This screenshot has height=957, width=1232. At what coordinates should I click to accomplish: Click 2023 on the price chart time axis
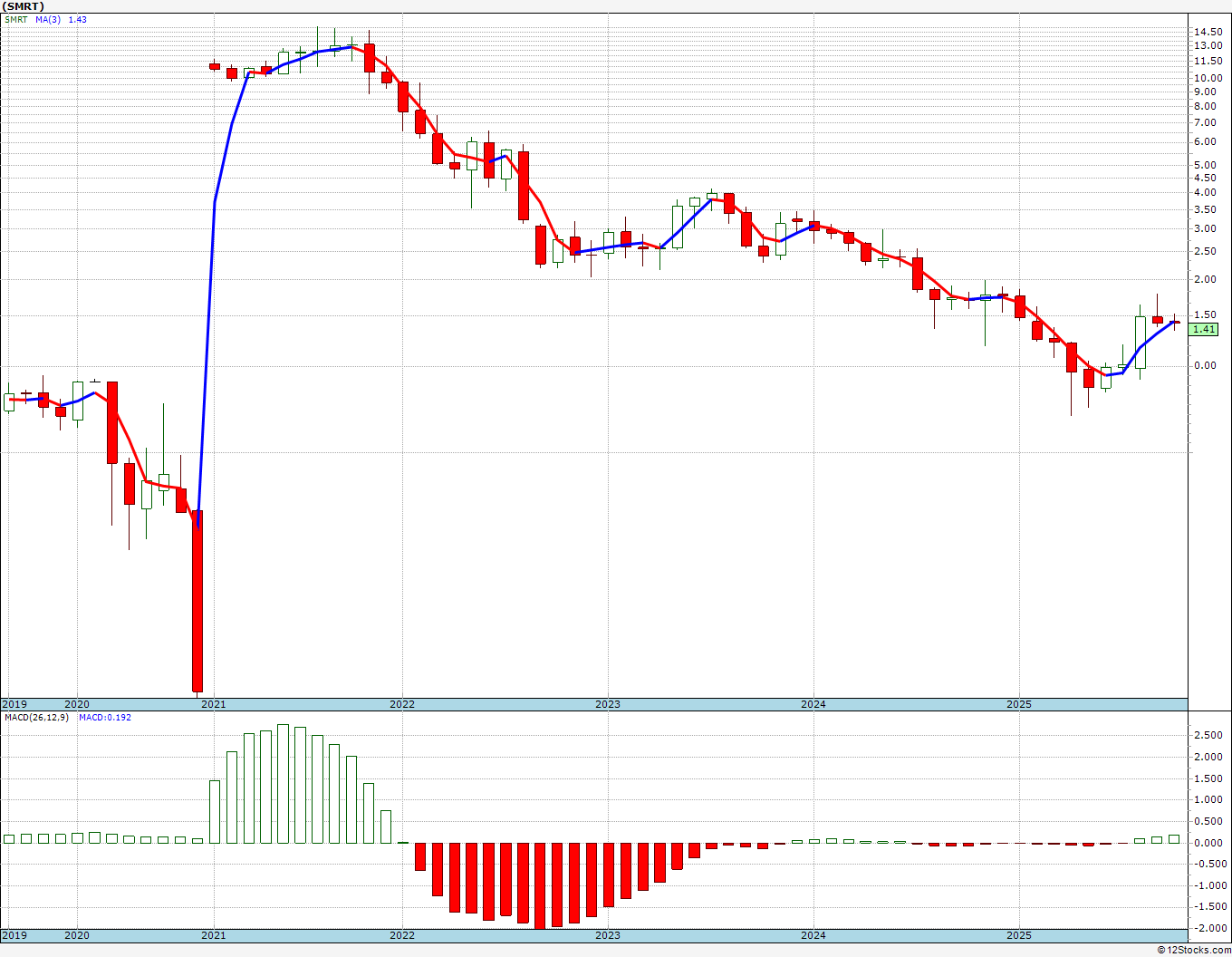608,704
